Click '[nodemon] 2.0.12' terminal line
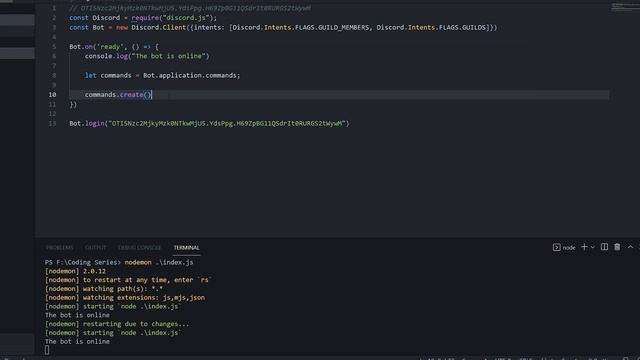Image resolution: width=640 pixels, height=360 pixels. (x=76, y=271)
